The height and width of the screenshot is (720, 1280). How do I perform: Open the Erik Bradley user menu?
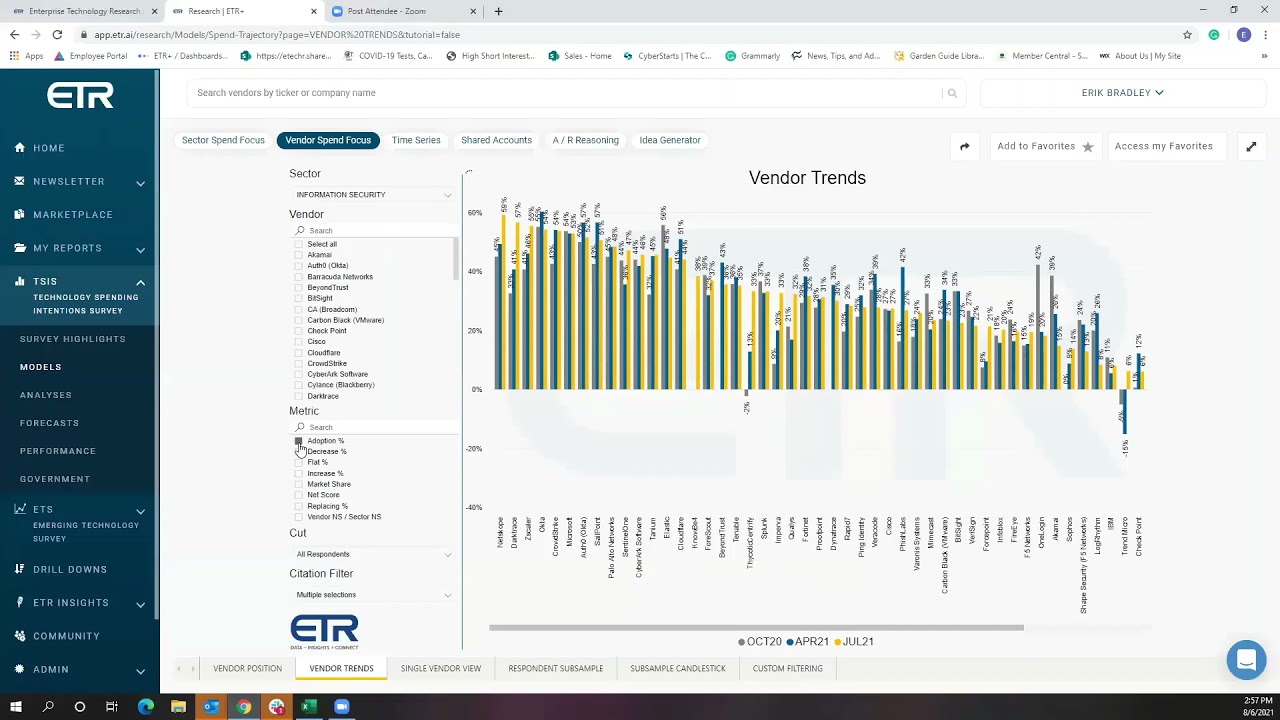1122,93
